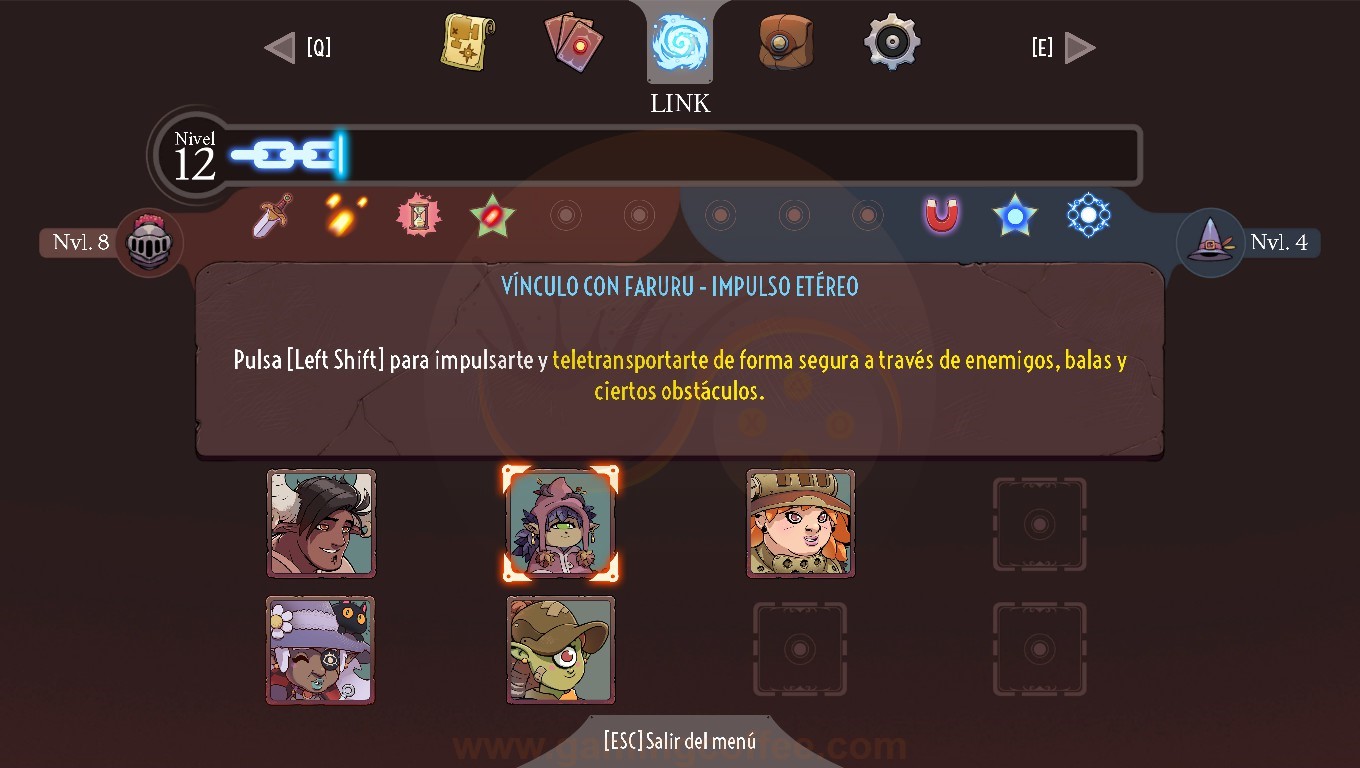The height and width of the screenshot is (768, 1360).
Task: Select the sword skill icon
Action: (x=272, y=215)
